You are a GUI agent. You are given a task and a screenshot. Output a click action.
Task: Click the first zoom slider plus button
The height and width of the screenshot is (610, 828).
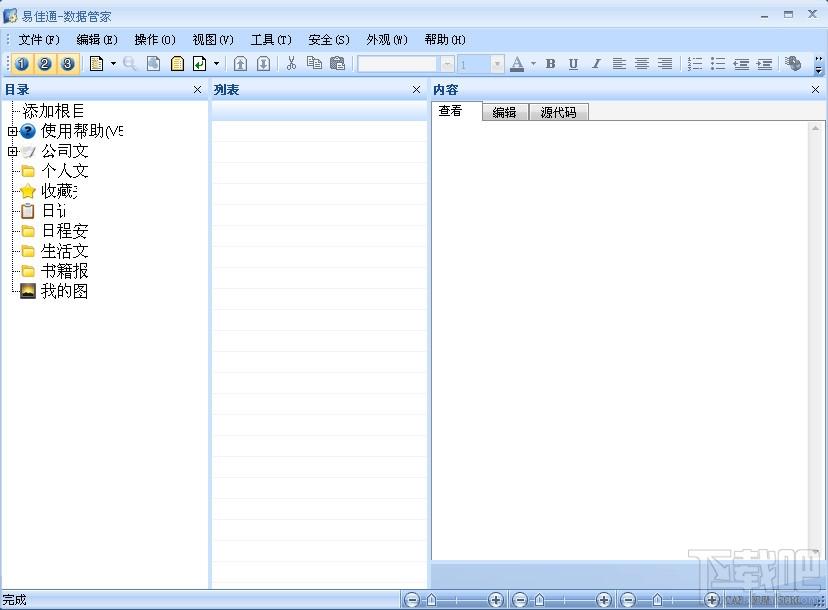click(x=495, y=600)
